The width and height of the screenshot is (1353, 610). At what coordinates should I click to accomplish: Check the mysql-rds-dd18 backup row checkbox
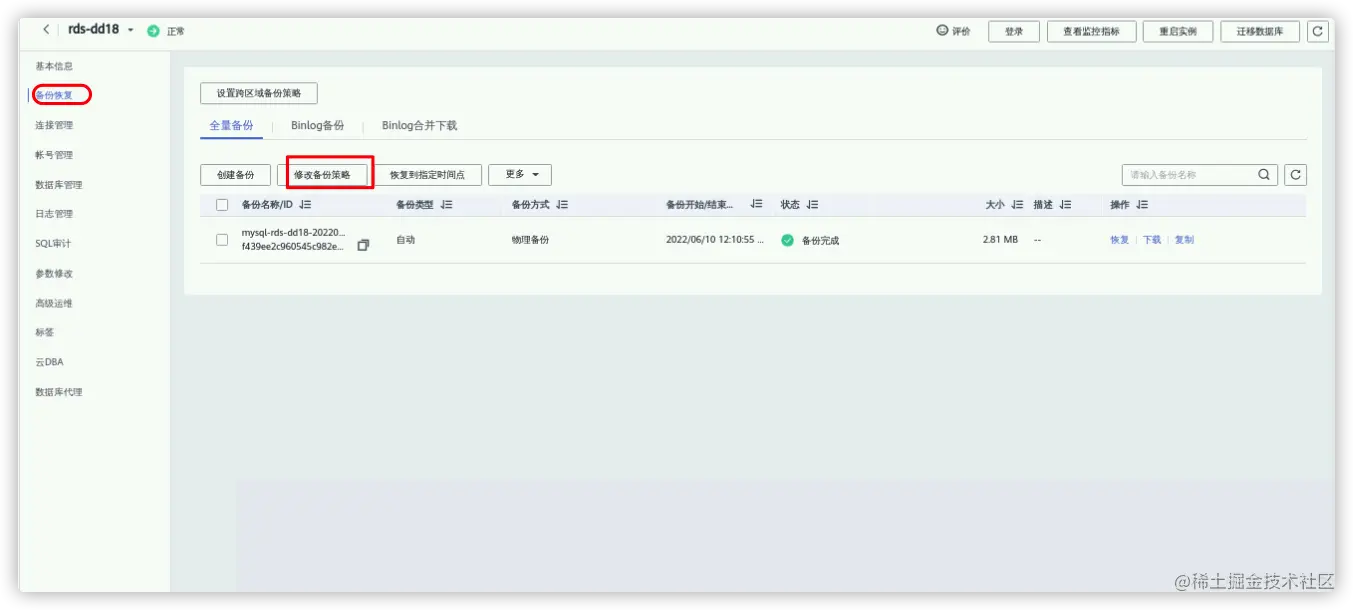tap(222, 240)
